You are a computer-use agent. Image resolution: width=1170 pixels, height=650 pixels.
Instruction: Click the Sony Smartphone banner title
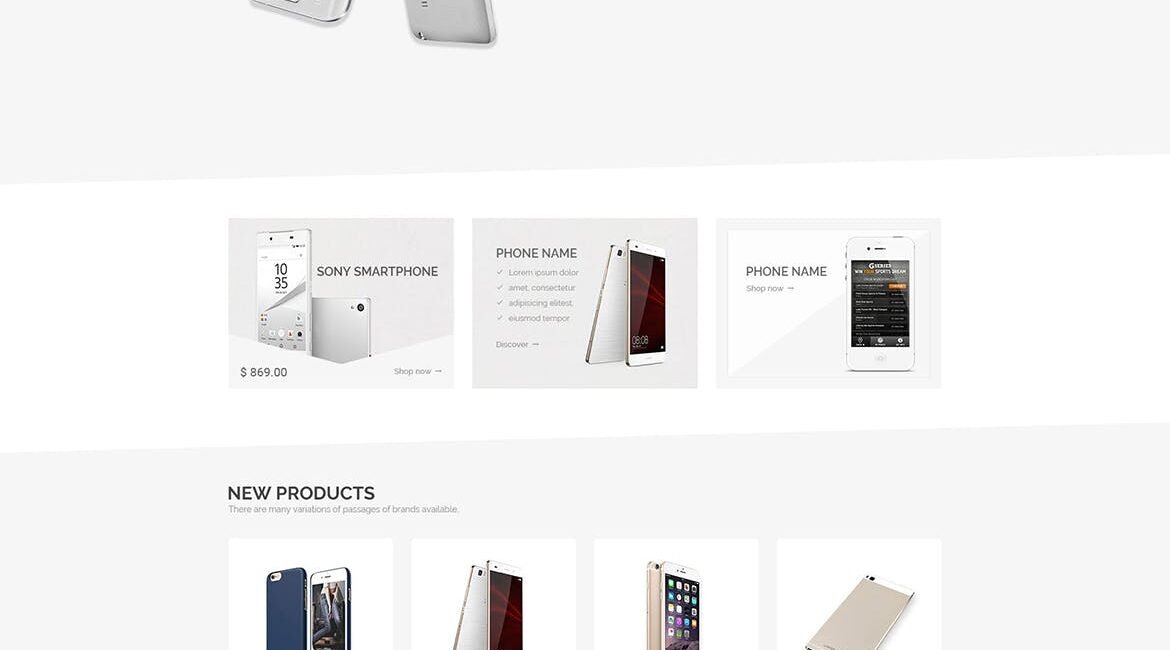pyautogui.click(x=377, y=272)
